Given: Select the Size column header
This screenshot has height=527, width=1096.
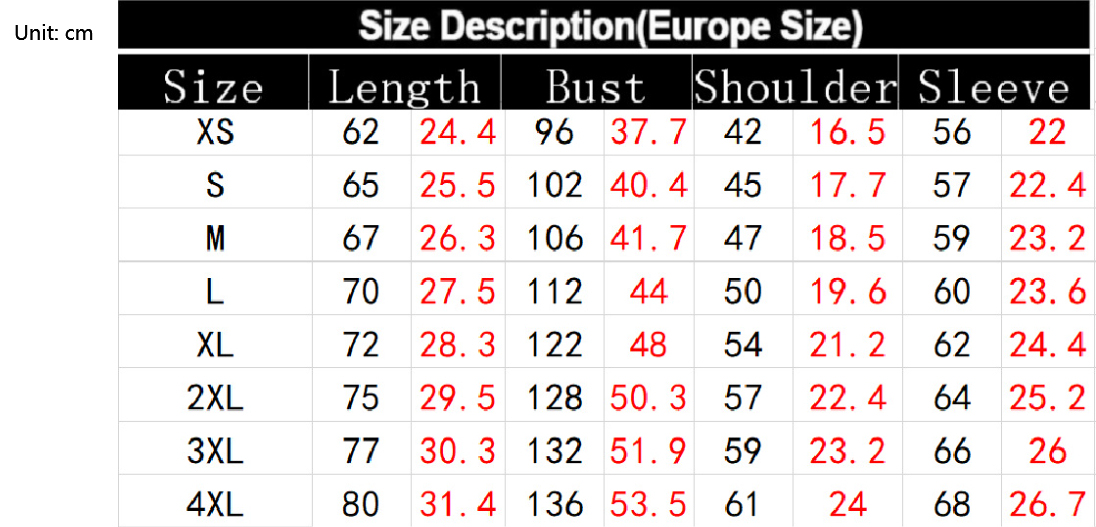Looking at the screenshot, I should (213, 88).
